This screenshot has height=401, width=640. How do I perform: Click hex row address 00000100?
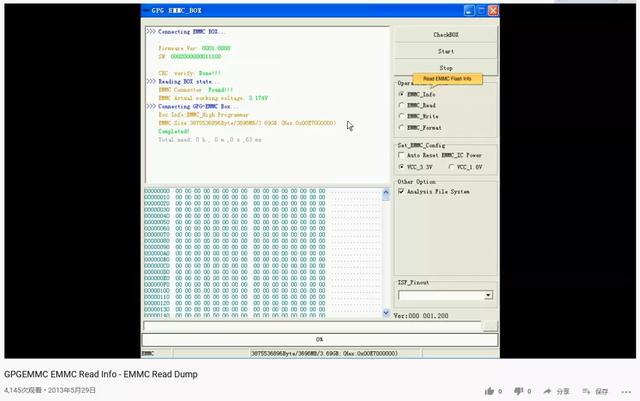(x=157, y=291)
